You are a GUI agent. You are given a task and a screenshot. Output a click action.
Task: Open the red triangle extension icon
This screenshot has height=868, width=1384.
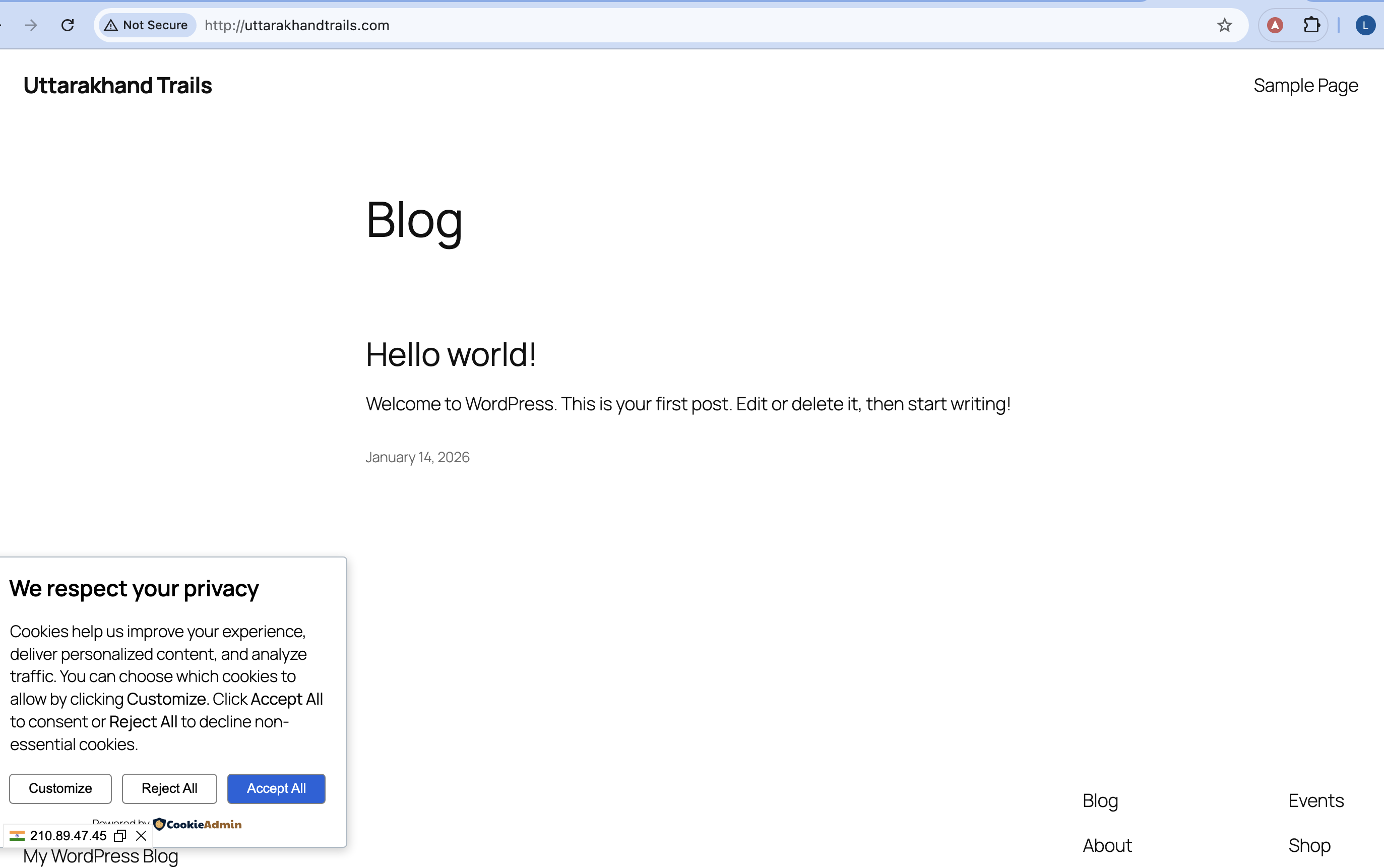[1275, 25]
